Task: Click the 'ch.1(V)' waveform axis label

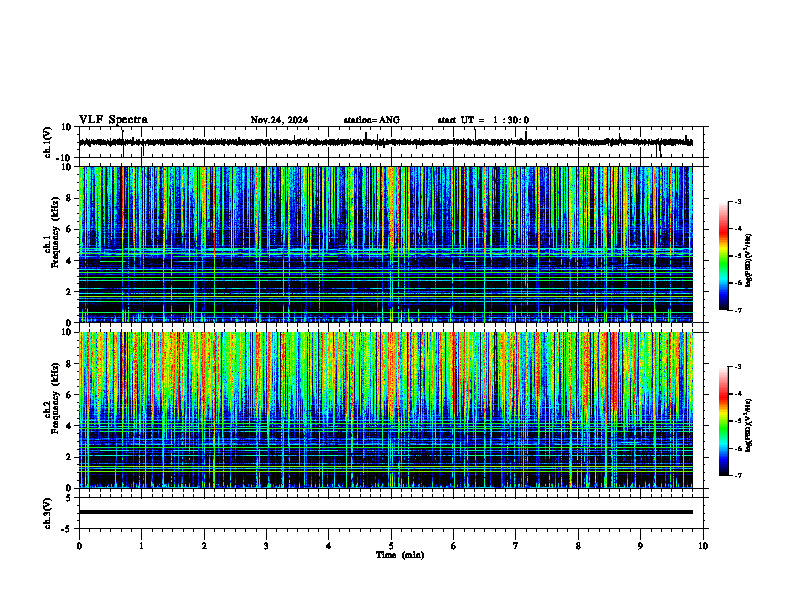Action: pos(48,142)
